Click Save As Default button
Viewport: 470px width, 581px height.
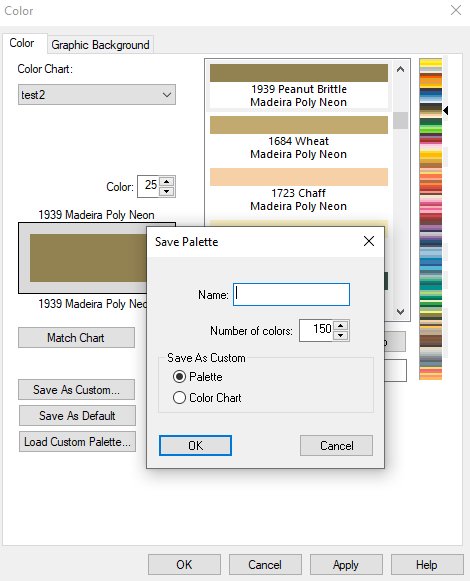click(x=77, y=415)
